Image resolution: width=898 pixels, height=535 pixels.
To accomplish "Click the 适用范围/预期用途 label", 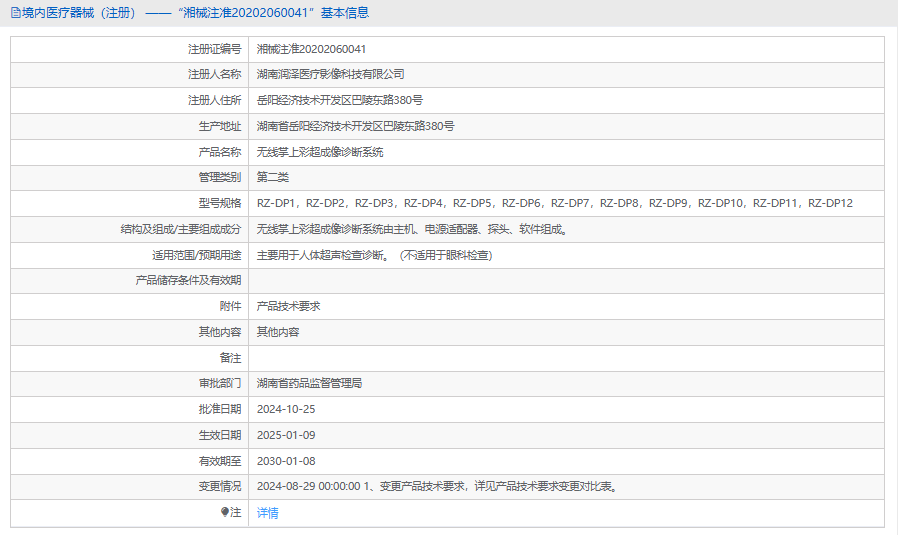I will [196, 255].
